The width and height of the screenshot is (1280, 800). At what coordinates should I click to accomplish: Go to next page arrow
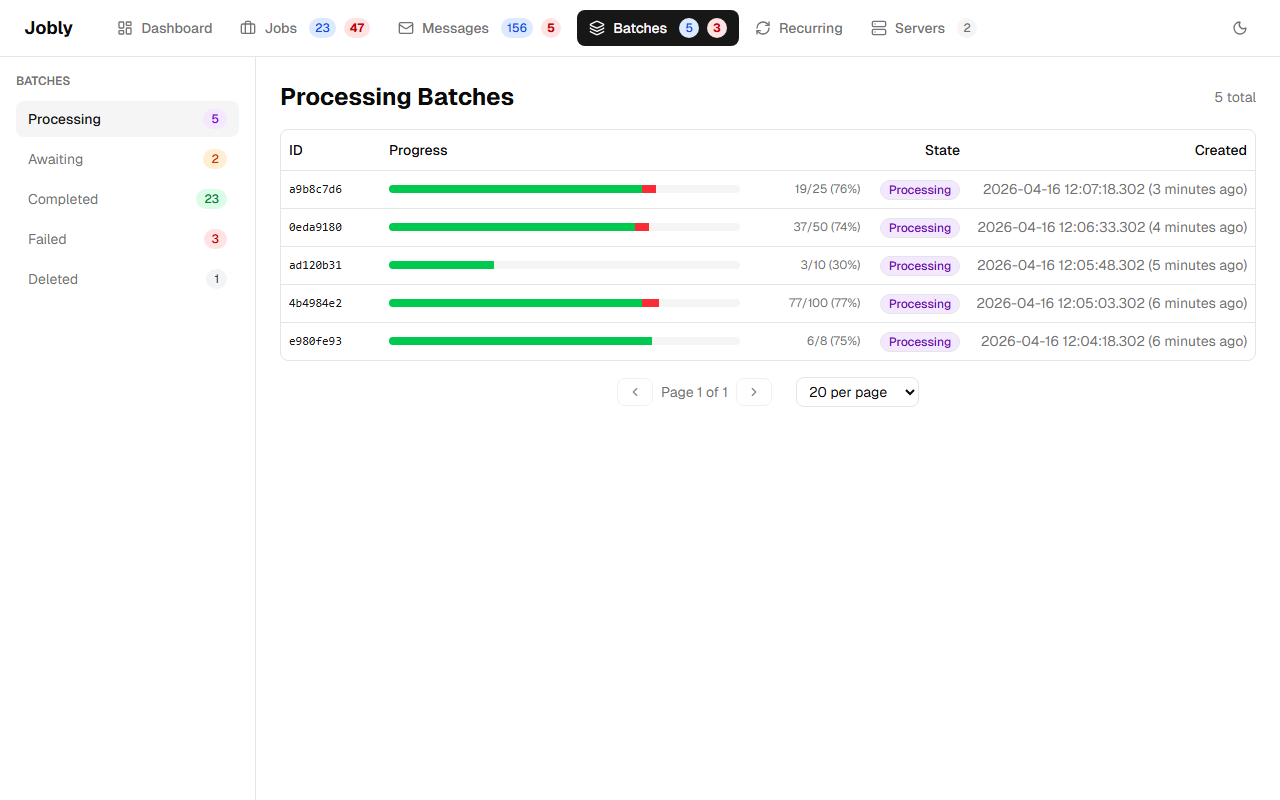(x=754, y=392)
